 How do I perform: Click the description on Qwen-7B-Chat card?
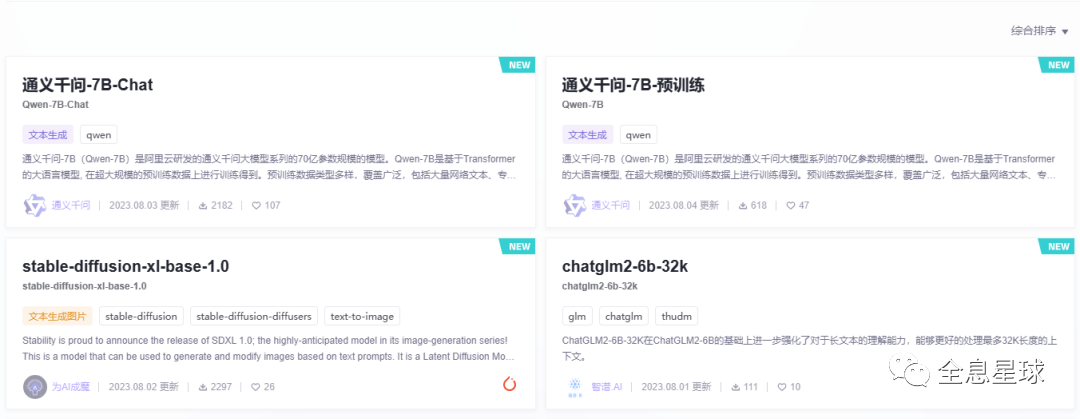(x=269, y=167)
